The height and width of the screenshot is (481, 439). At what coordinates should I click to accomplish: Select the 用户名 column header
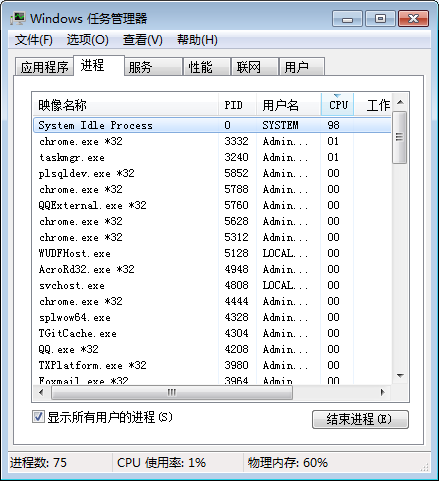[x=288, y=105]
